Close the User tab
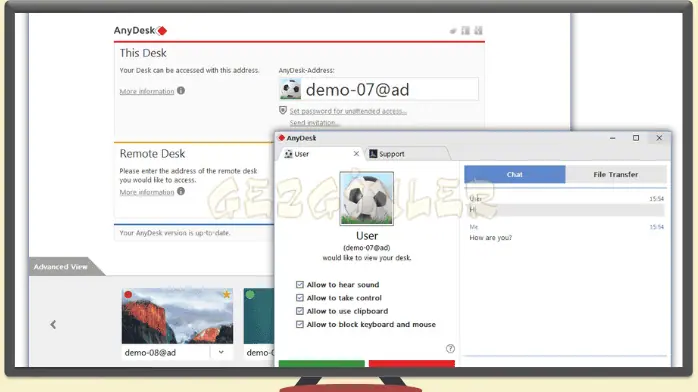 pyautogui.click(x=356, y=154)
